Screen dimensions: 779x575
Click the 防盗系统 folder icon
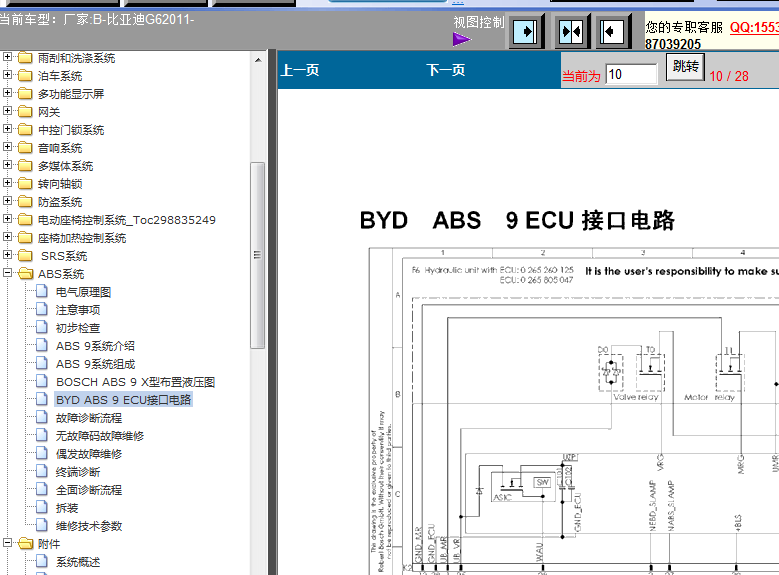25,201
